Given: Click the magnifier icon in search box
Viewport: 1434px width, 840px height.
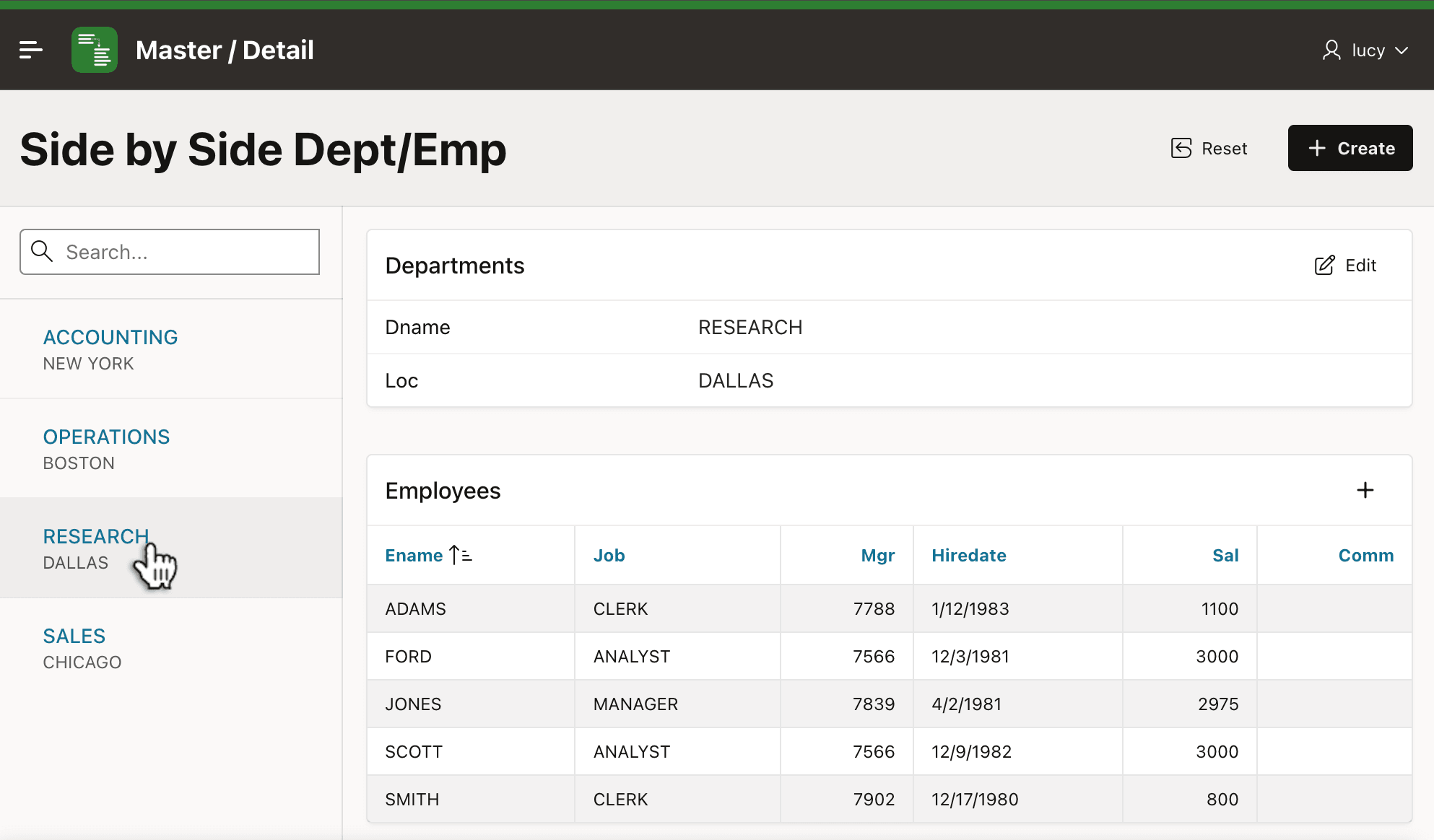Looking at the screenshot, I should [42, 251].
